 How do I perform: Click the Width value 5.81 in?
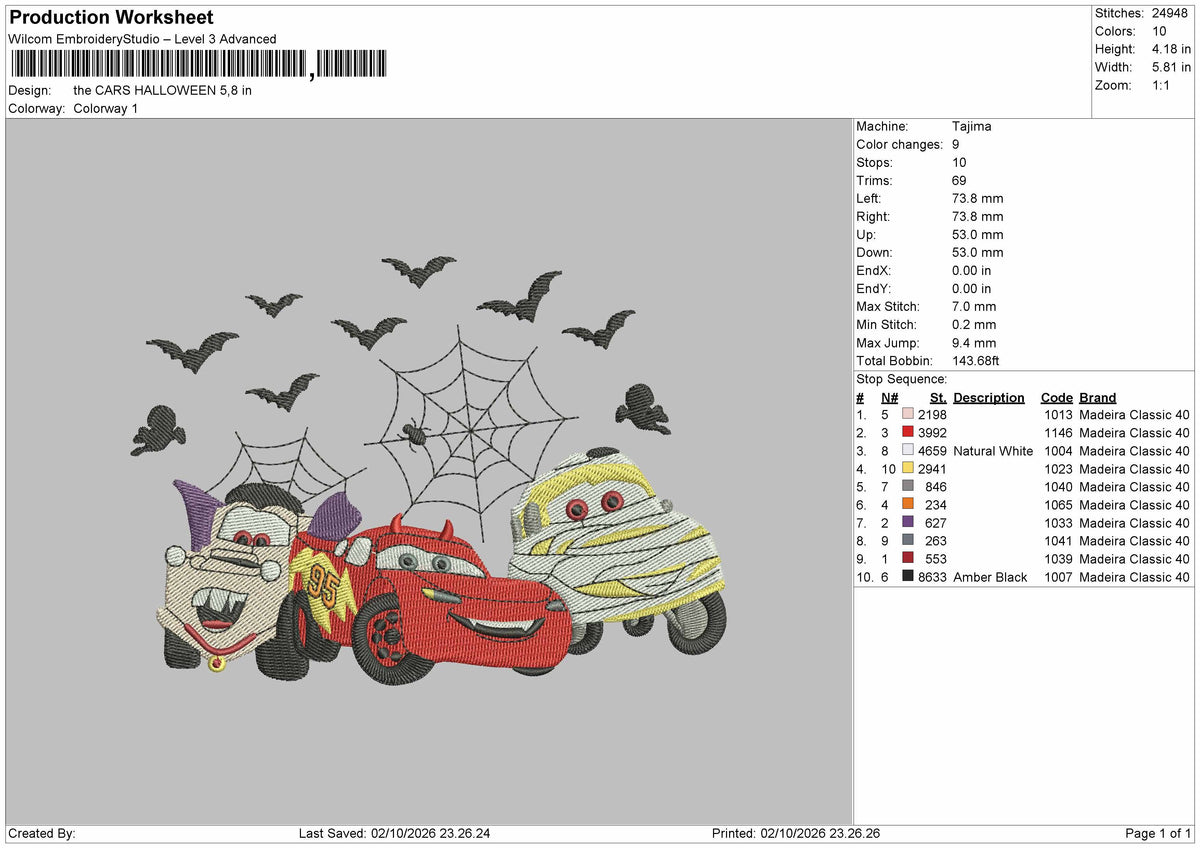(x=1171, y=67)
